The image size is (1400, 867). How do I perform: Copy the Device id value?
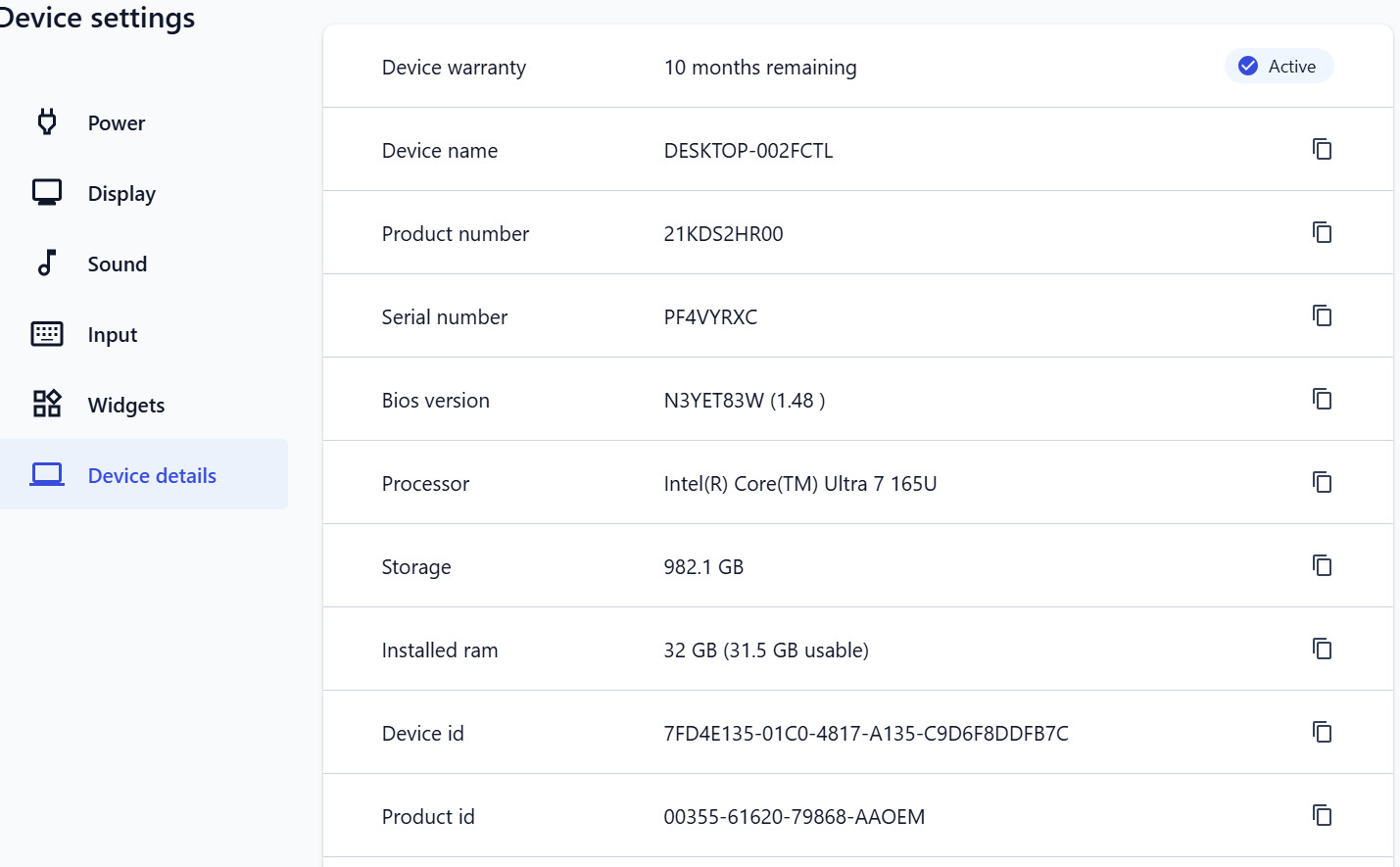[x=1322, y=732]
